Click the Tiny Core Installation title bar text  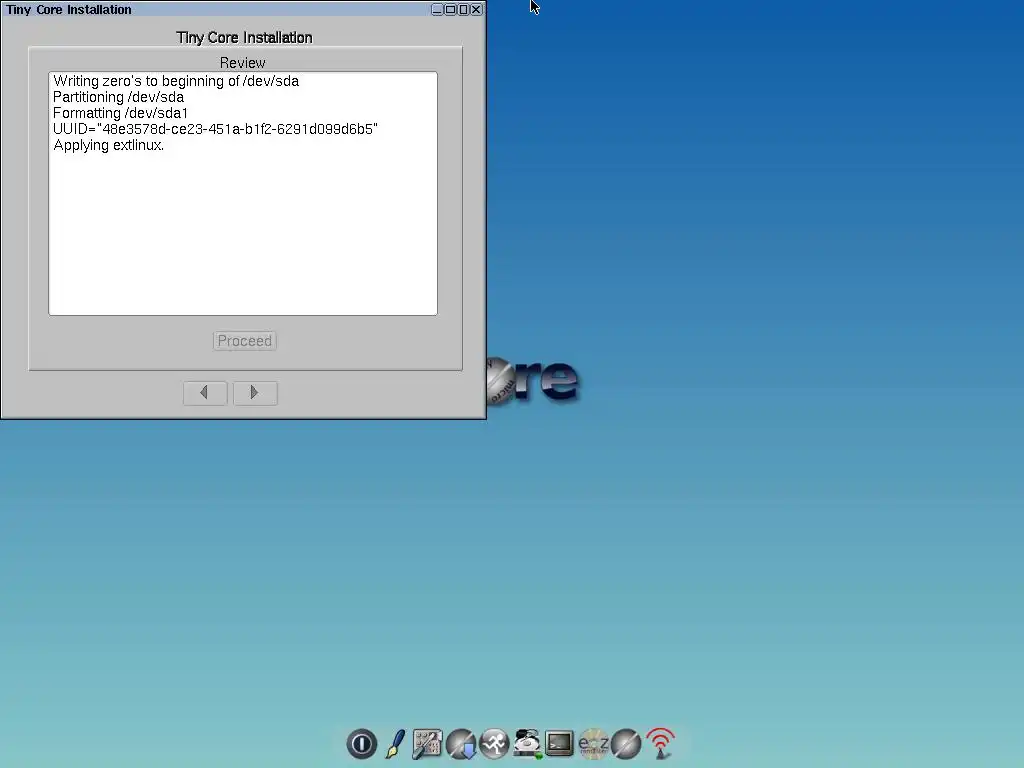[69, 10]
